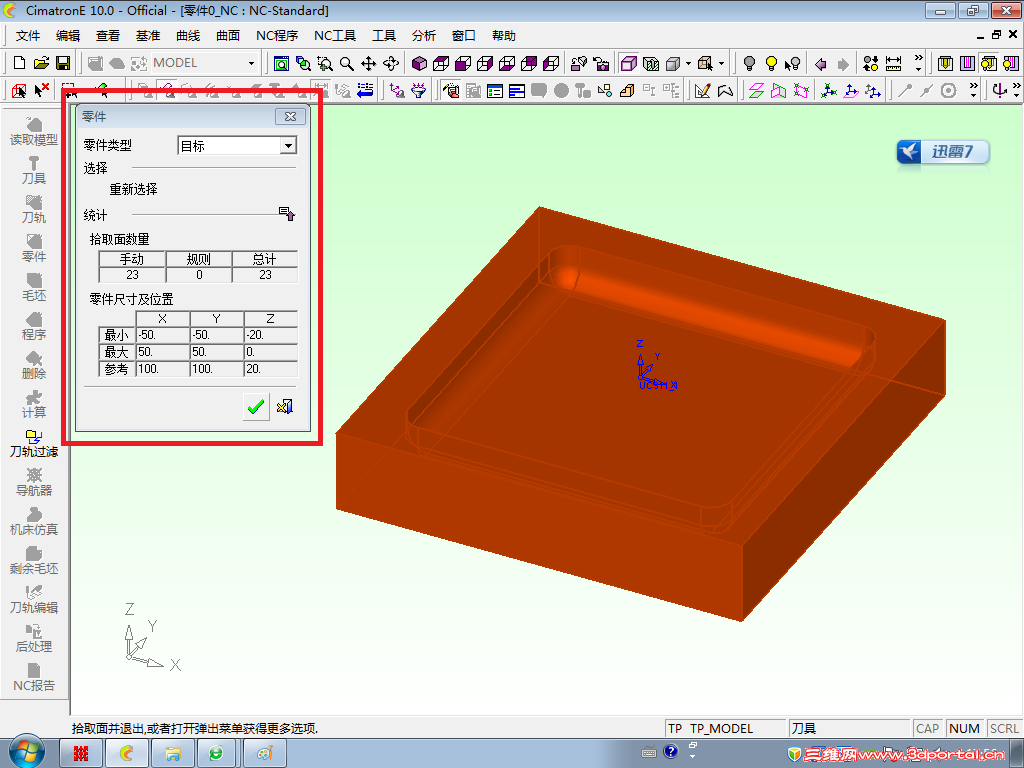Collapse the 统计 section arrow

287,214
